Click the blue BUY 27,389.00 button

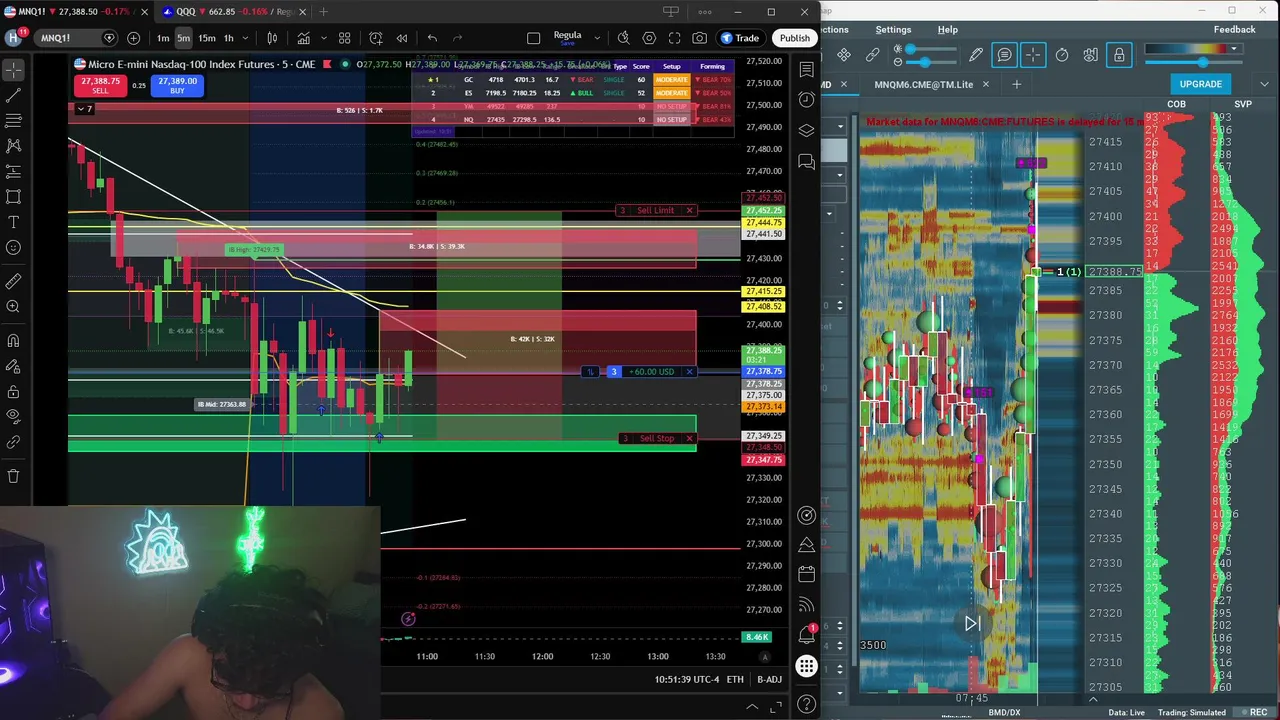[x=177, y=86]
